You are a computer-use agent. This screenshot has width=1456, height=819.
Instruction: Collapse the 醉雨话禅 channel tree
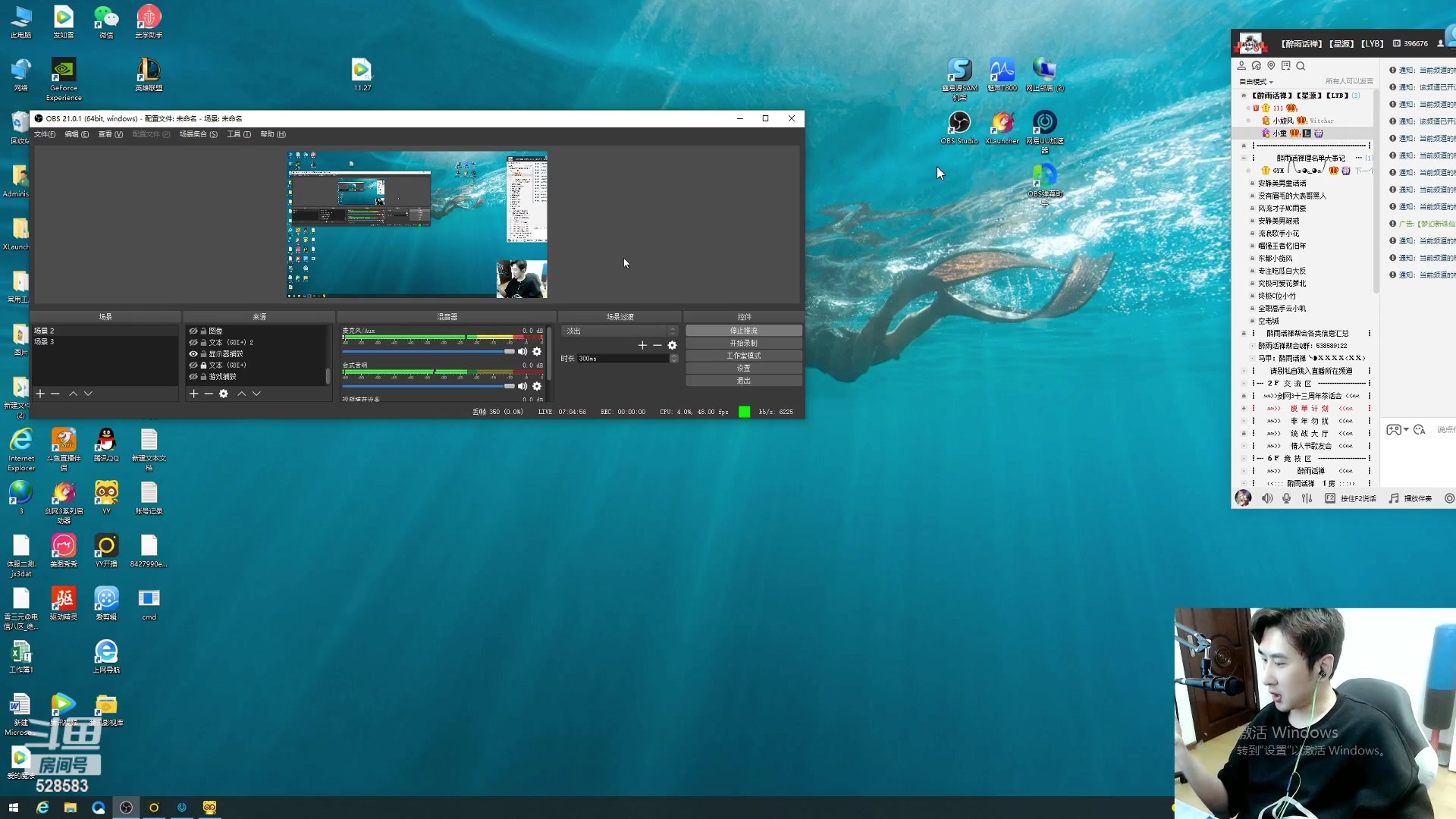[1243, 96]
